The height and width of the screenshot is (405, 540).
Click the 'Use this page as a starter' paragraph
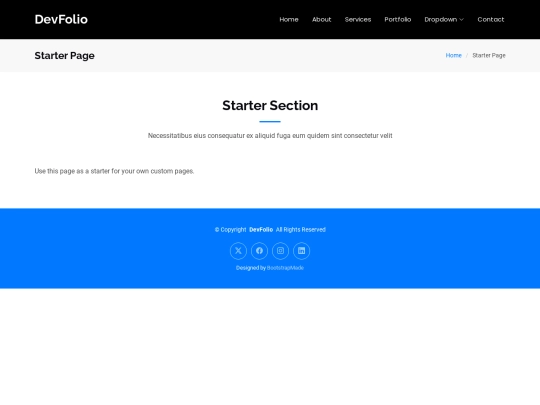[x=114, y=171]
